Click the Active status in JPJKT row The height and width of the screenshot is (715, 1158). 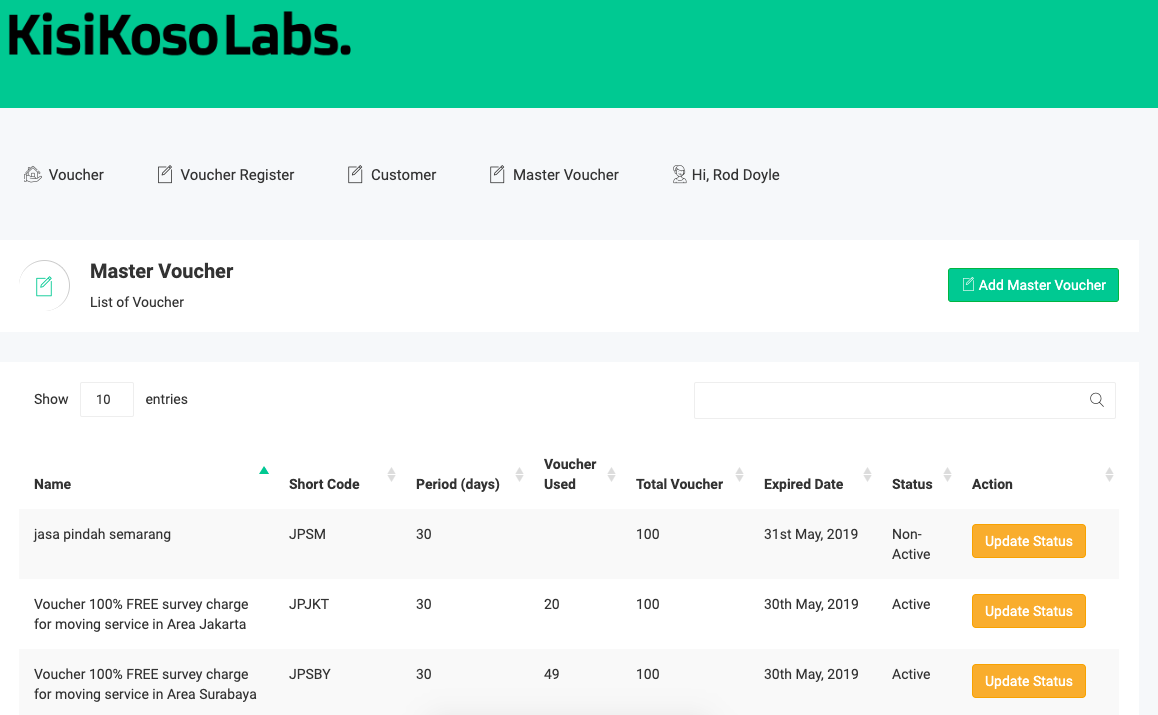(911, 604)
